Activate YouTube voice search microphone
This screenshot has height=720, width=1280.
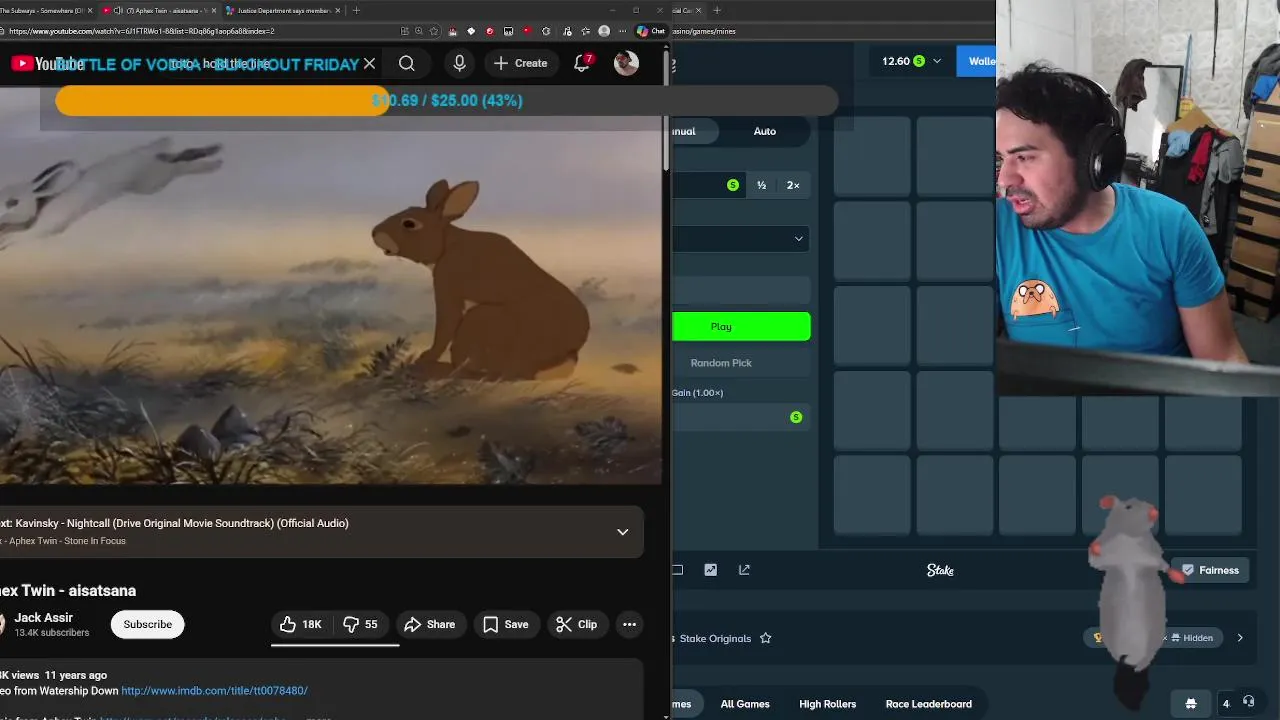click(459, 63)
